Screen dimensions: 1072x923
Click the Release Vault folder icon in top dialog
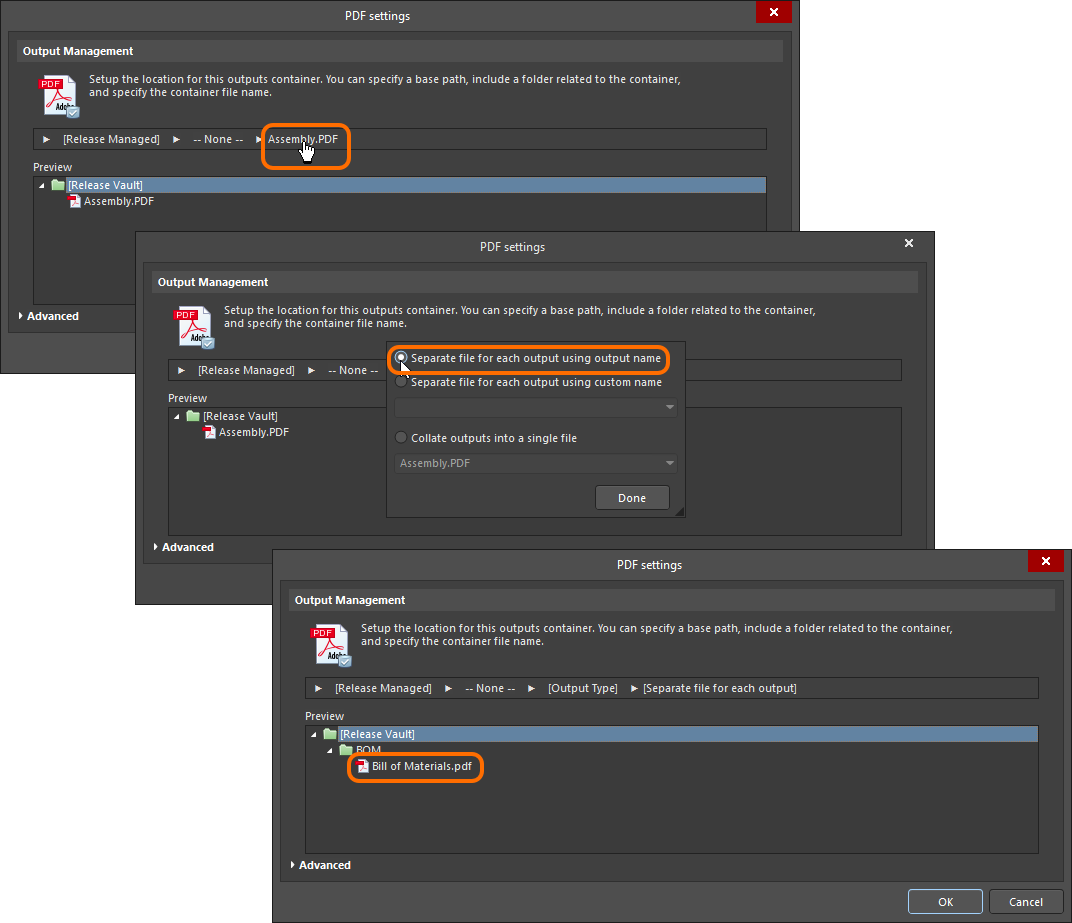(58, 185)
